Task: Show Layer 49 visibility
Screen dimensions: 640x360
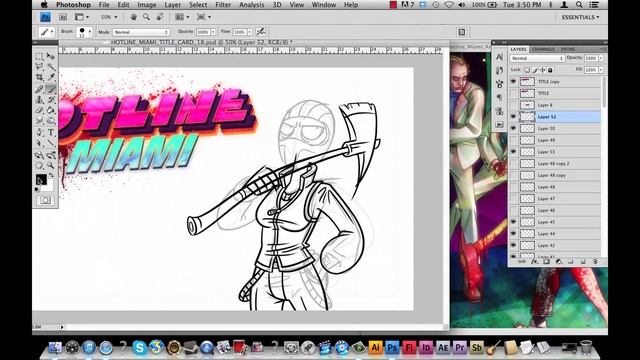Action: click(513, 140)
